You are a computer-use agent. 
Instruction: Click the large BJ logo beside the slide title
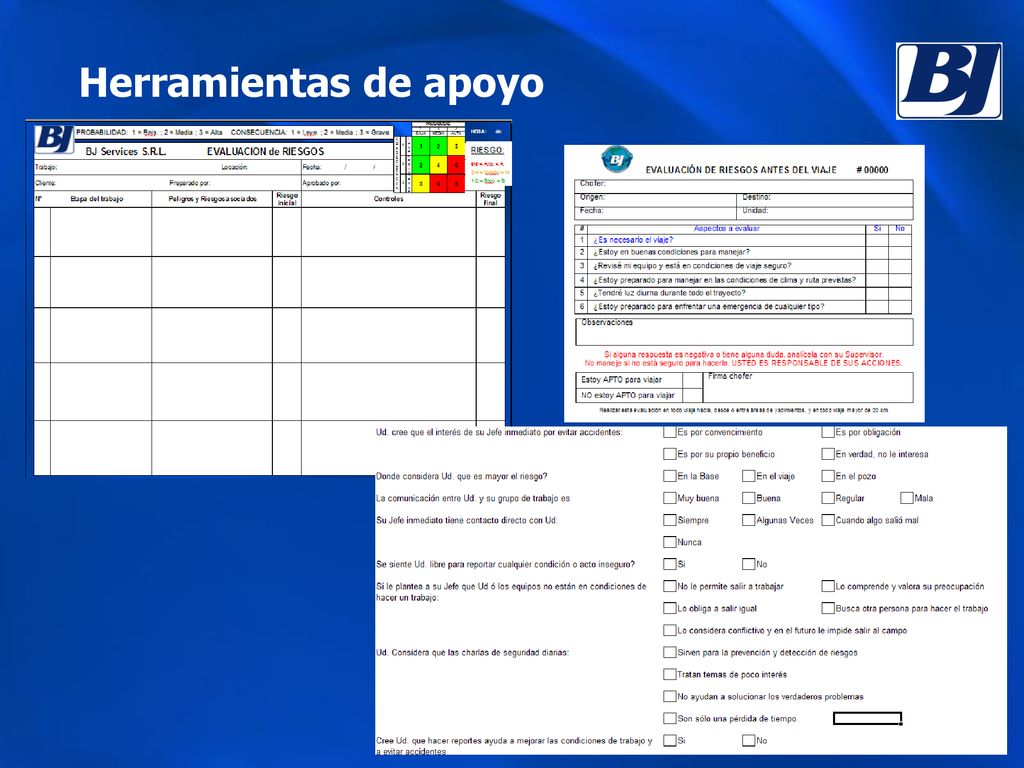click(x=949, y=81)
